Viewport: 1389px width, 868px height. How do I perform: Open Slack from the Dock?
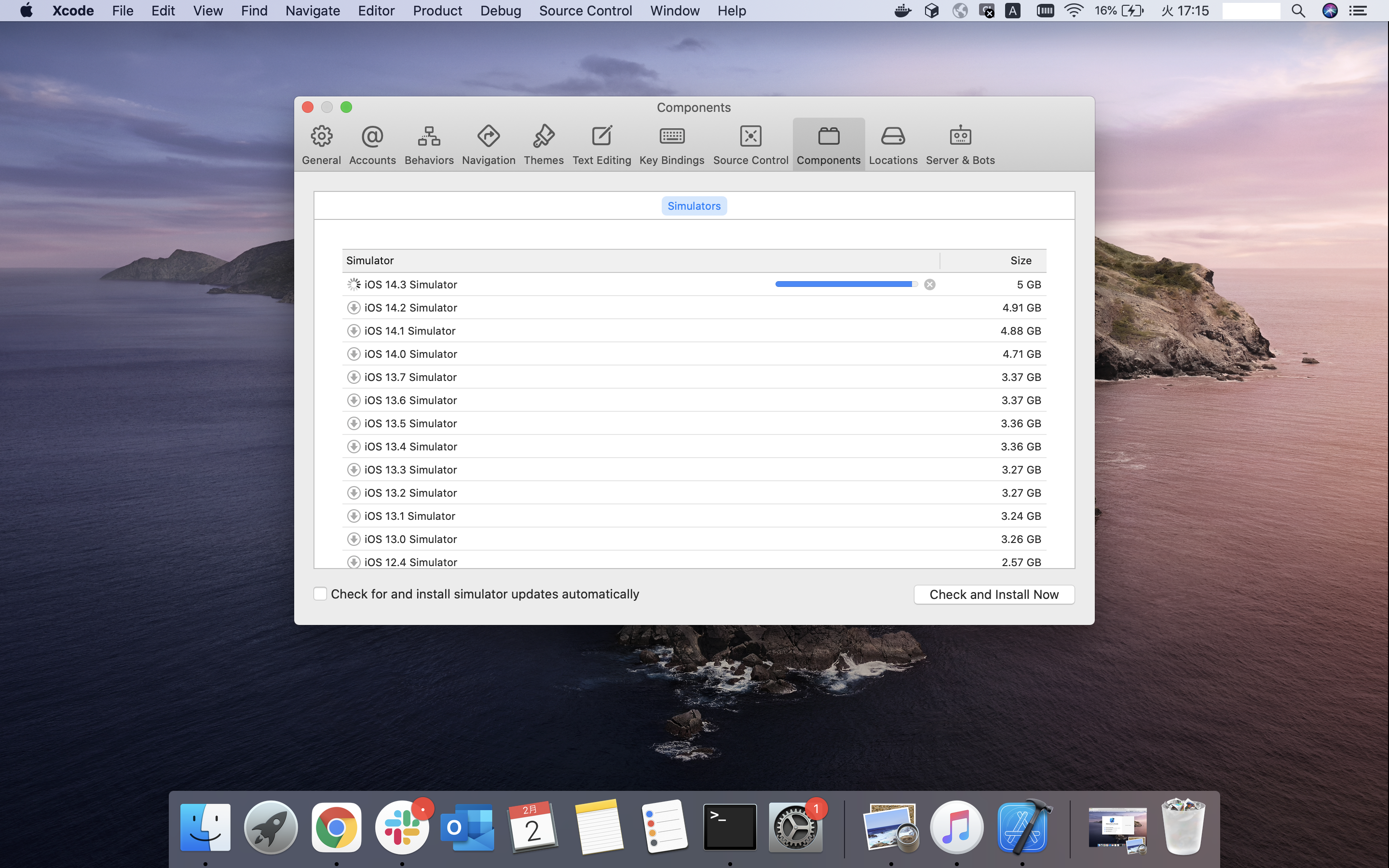point(402,827)
